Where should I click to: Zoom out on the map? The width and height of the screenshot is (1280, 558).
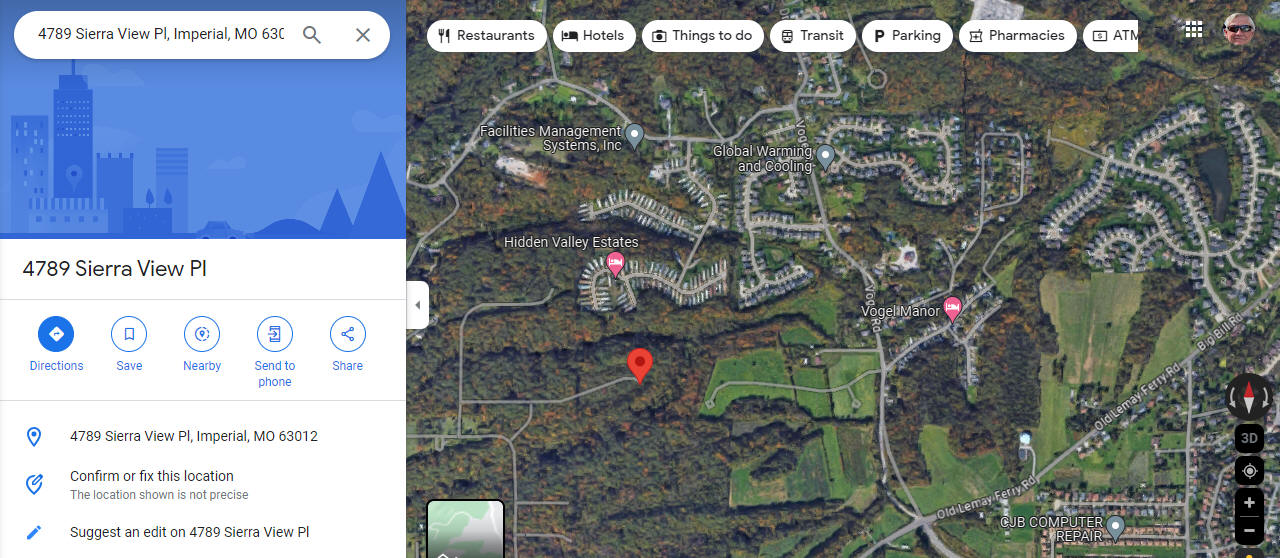[1249, 530]
